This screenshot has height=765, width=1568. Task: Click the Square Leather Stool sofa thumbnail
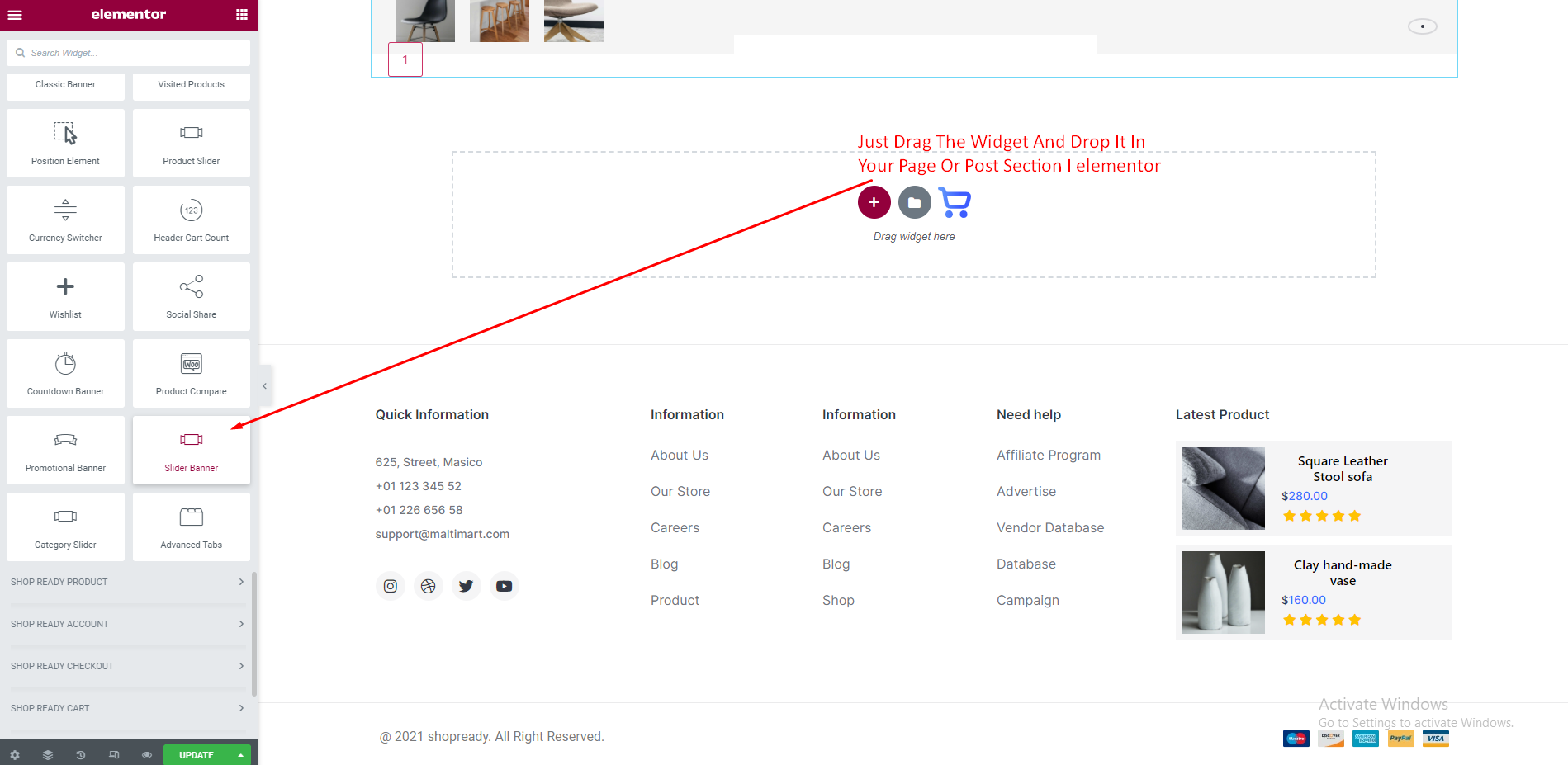(x=1223, y=489)
